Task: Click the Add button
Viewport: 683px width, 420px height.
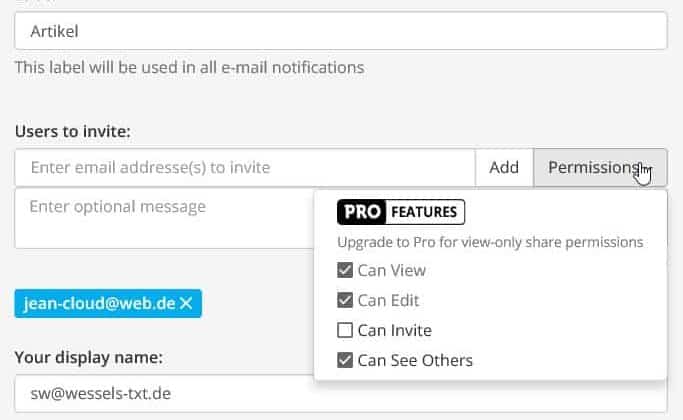Action: pos(504,168)
